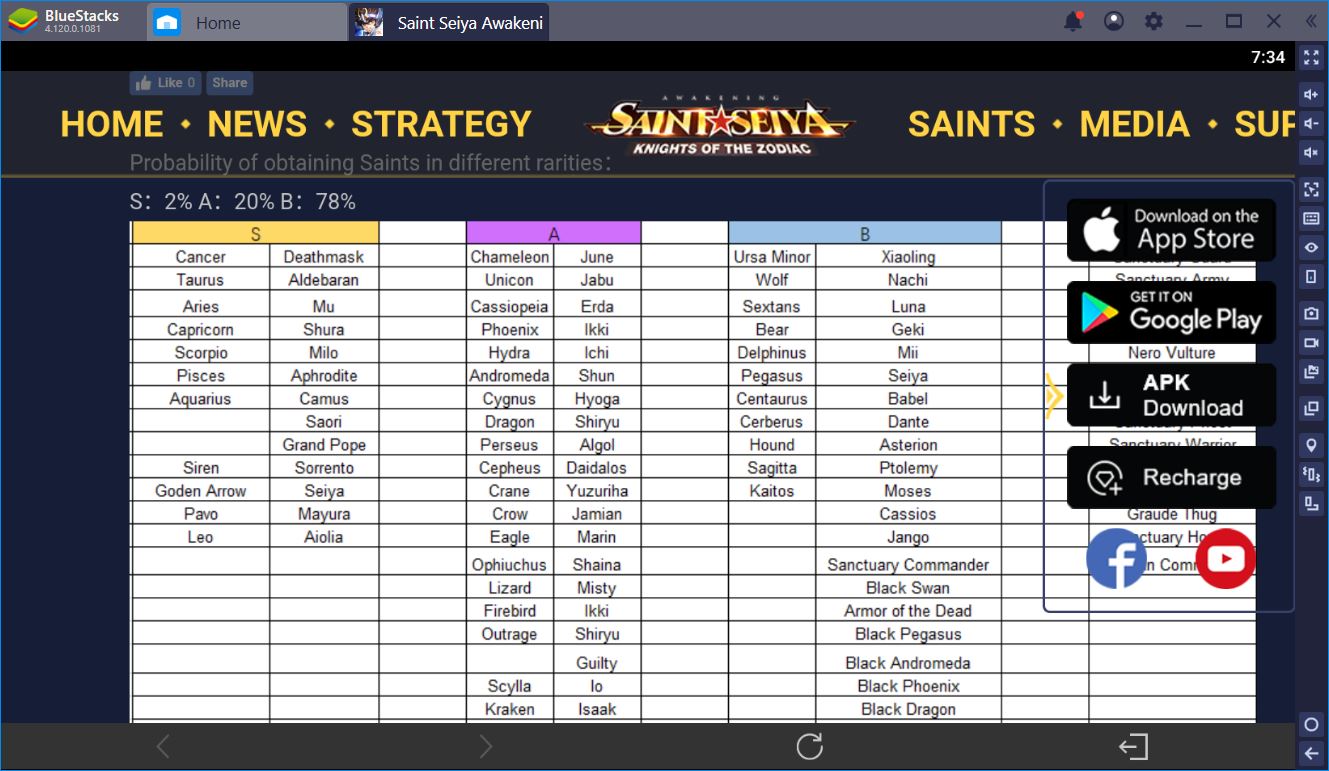Click cell 'Nero Vulture'
This screenshot has height=771, width=1329.
pos(1172,353)
